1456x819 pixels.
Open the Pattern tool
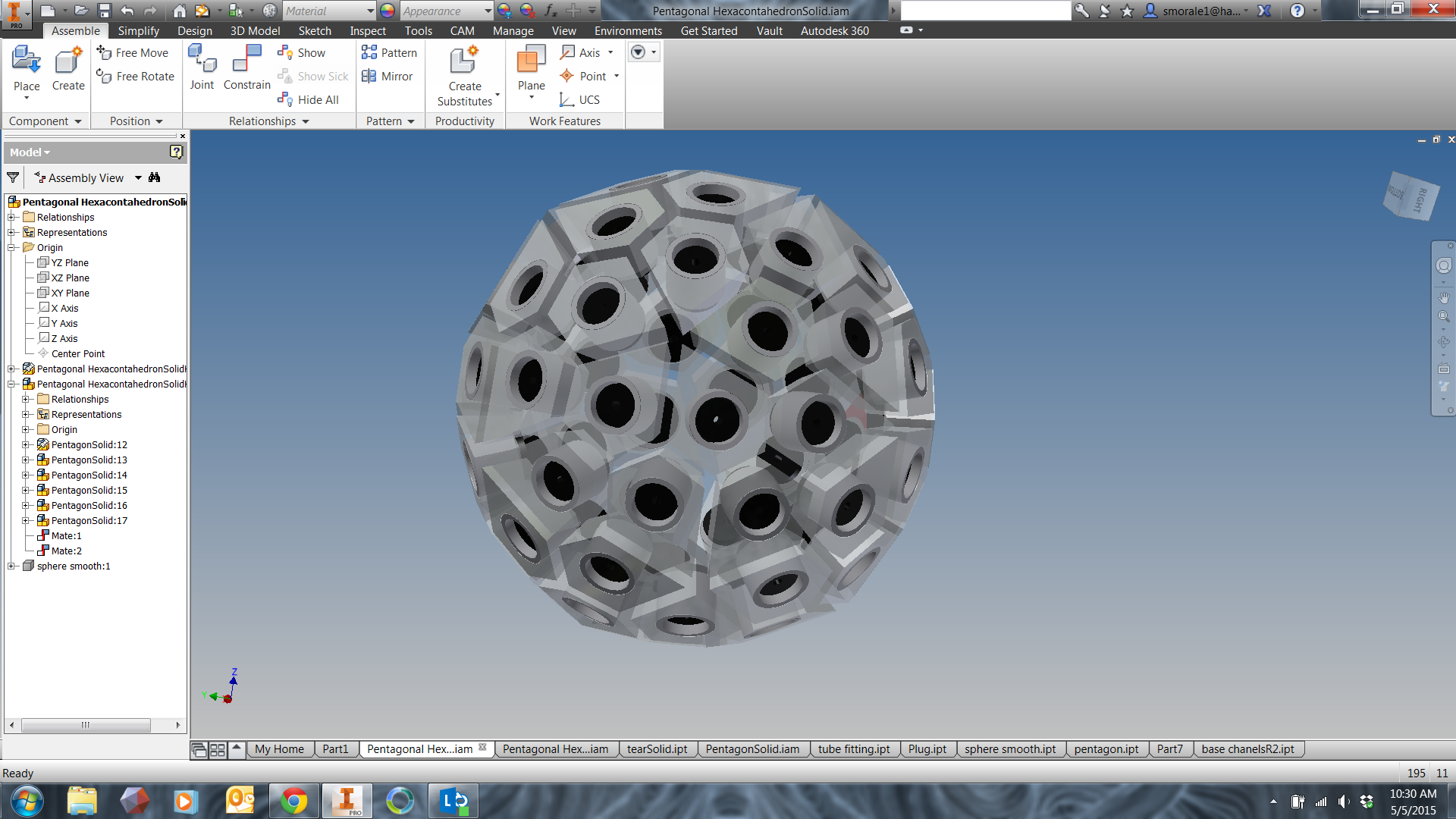tap(389, 52)
